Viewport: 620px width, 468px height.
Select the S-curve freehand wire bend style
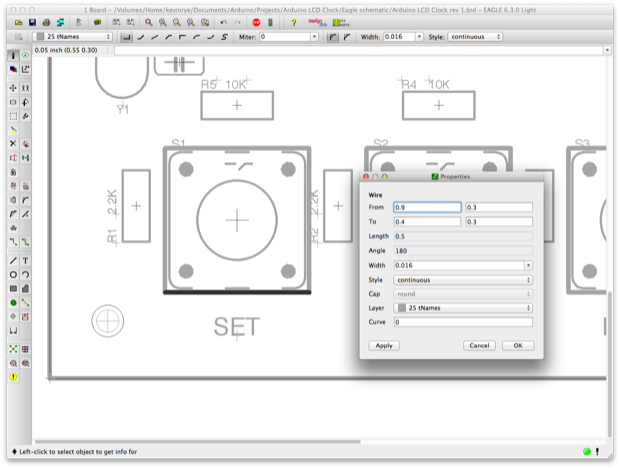click(224, 37)
